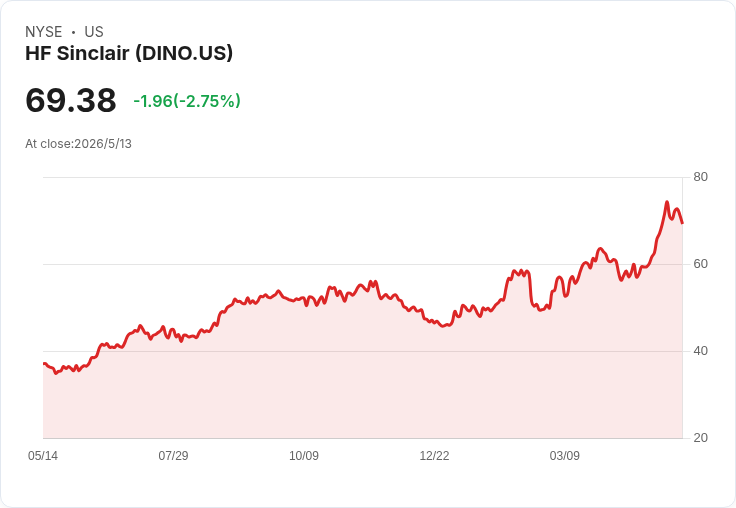The image size is (736, 508).
Task: Click the At close:2026/5/13 text
Action: 78,144
